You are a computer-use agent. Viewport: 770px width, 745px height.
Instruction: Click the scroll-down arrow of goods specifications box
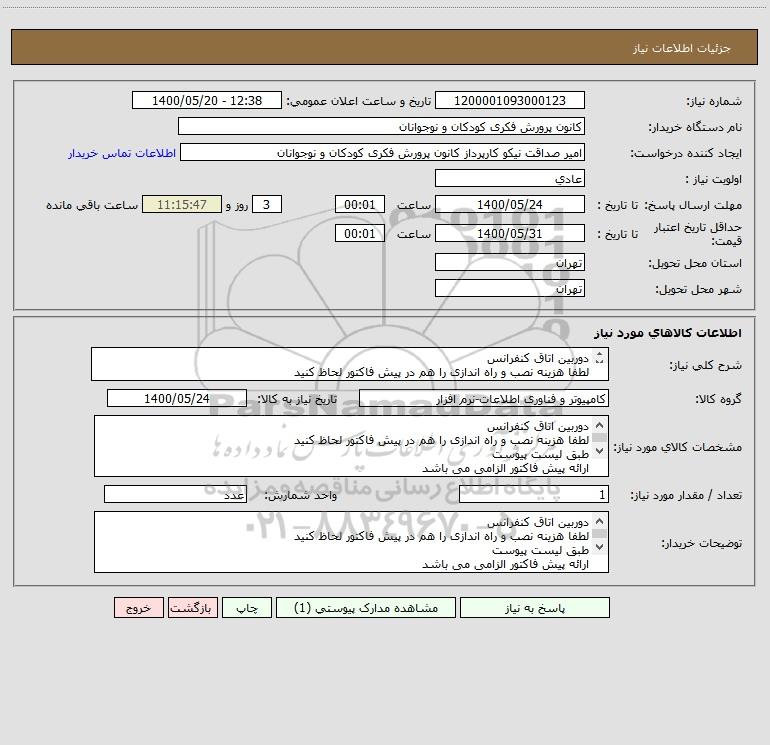click(599, 450)
